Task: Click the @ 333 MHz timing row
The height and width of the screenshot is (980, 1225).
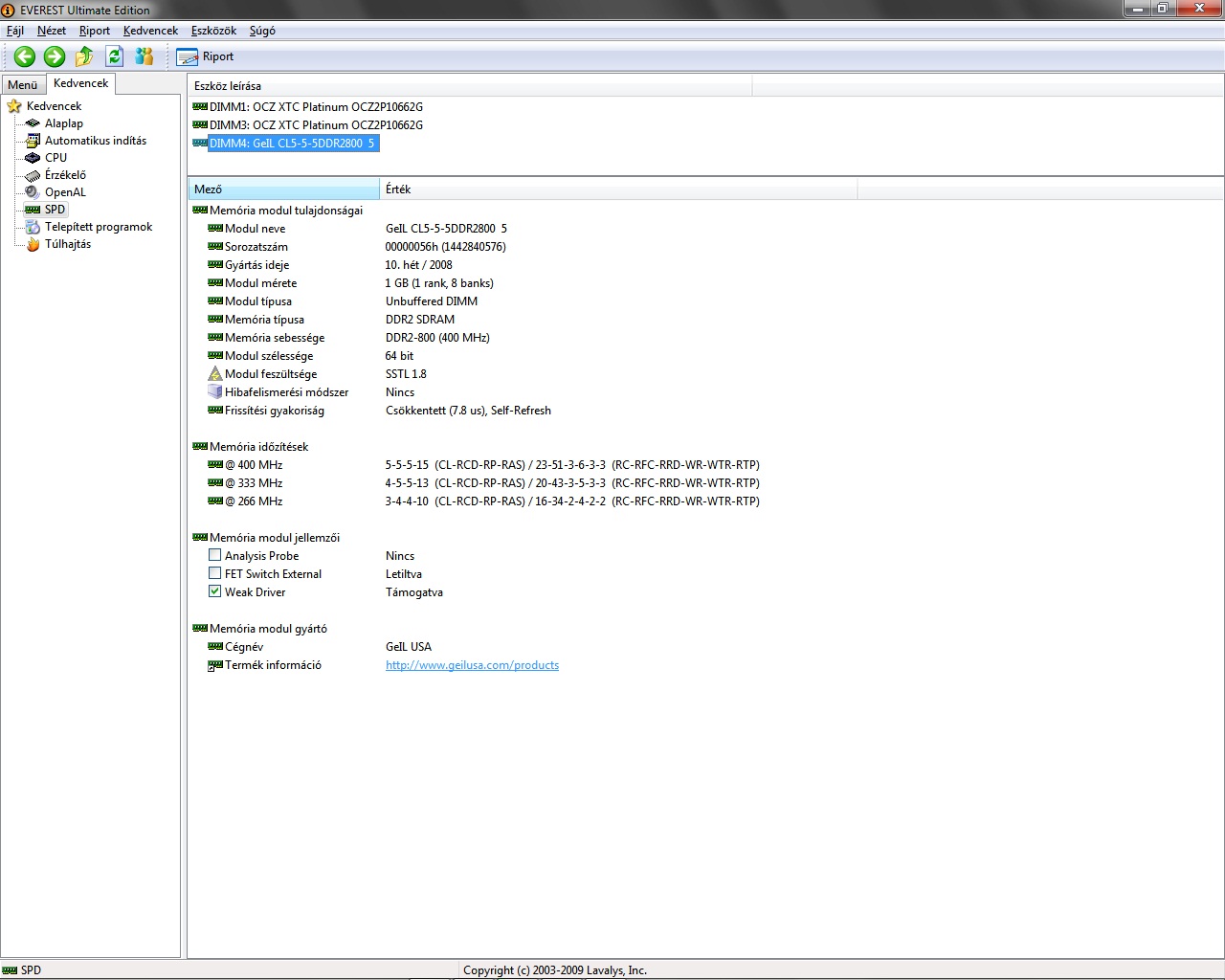Action: (483, 483)
